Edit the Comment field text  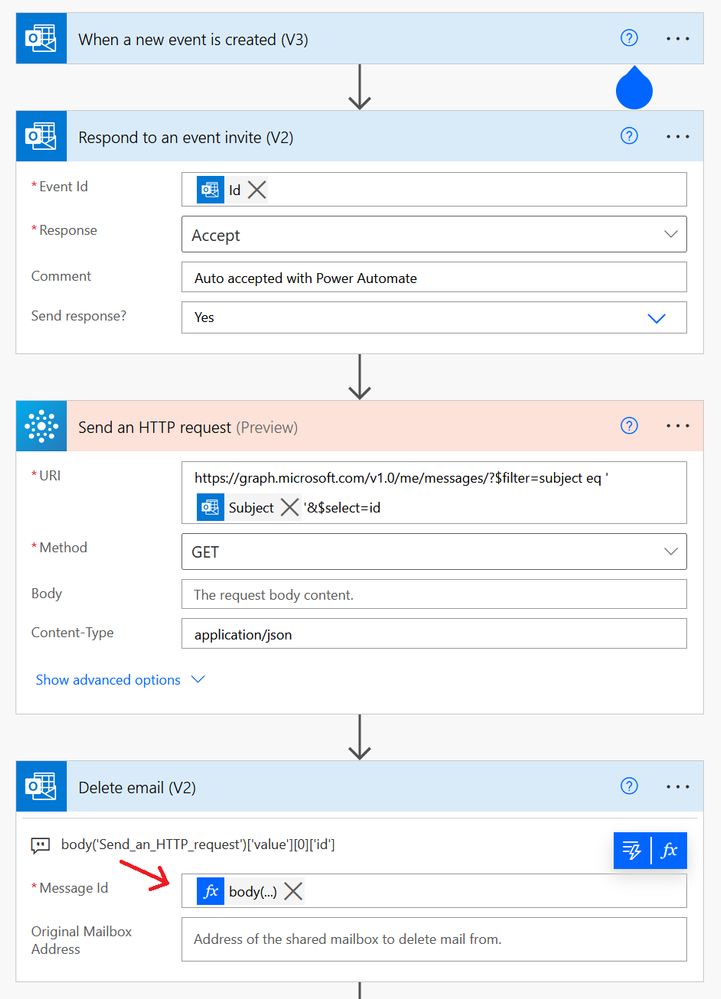point(434,277)
